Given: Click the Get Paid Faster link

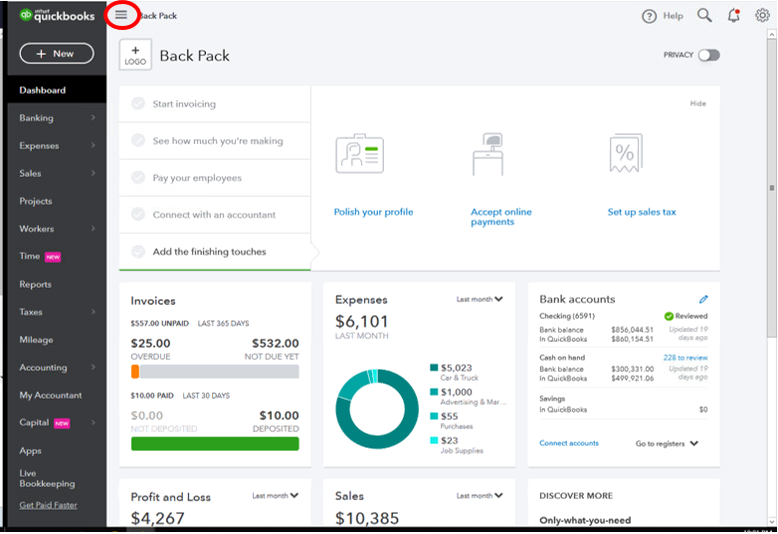Looking at the screenshot, I should tap(48, 505).
